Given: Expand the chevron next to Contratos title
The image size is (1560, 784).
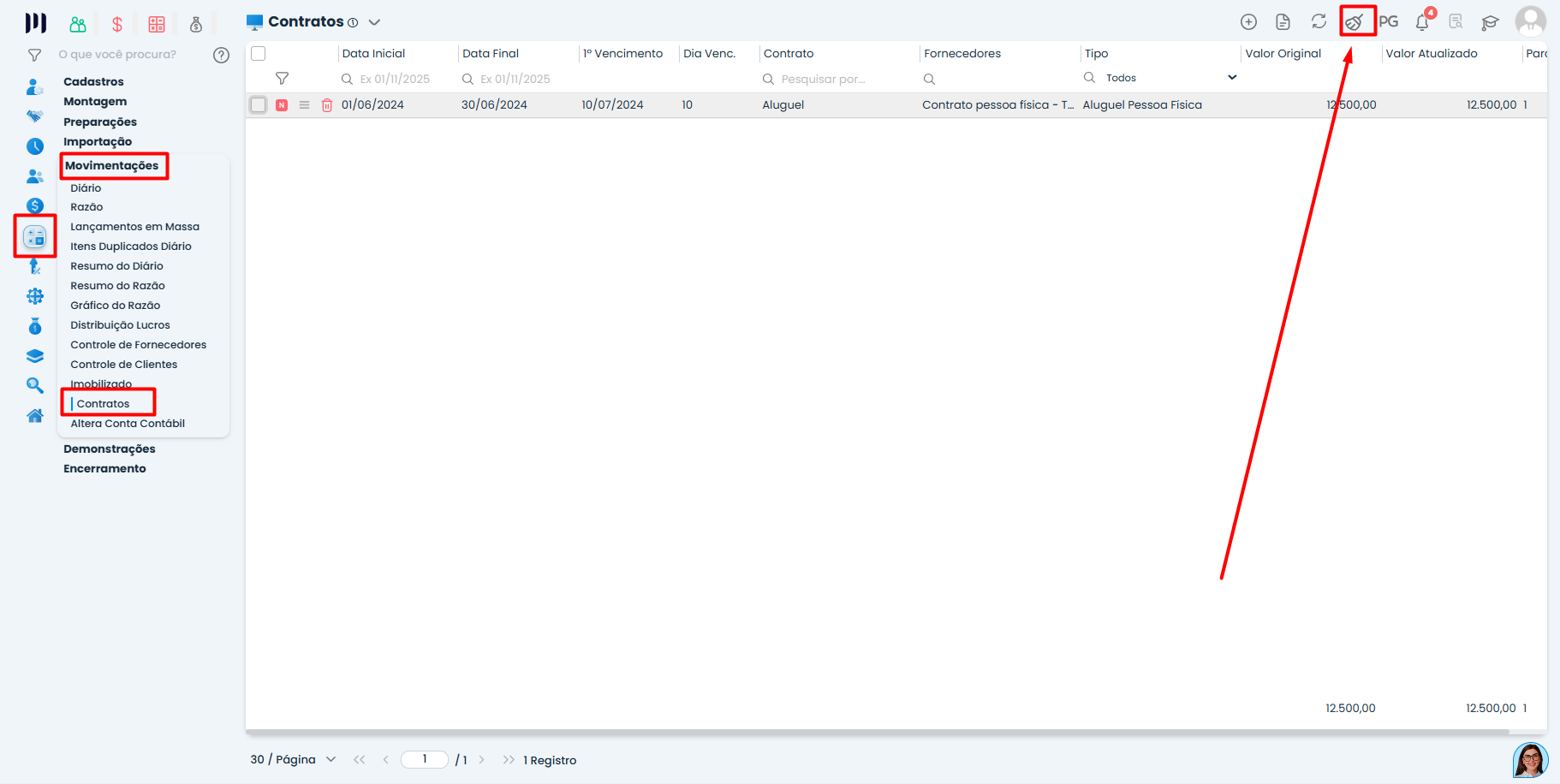Looking at the screenshot, I should pos(374,22).
